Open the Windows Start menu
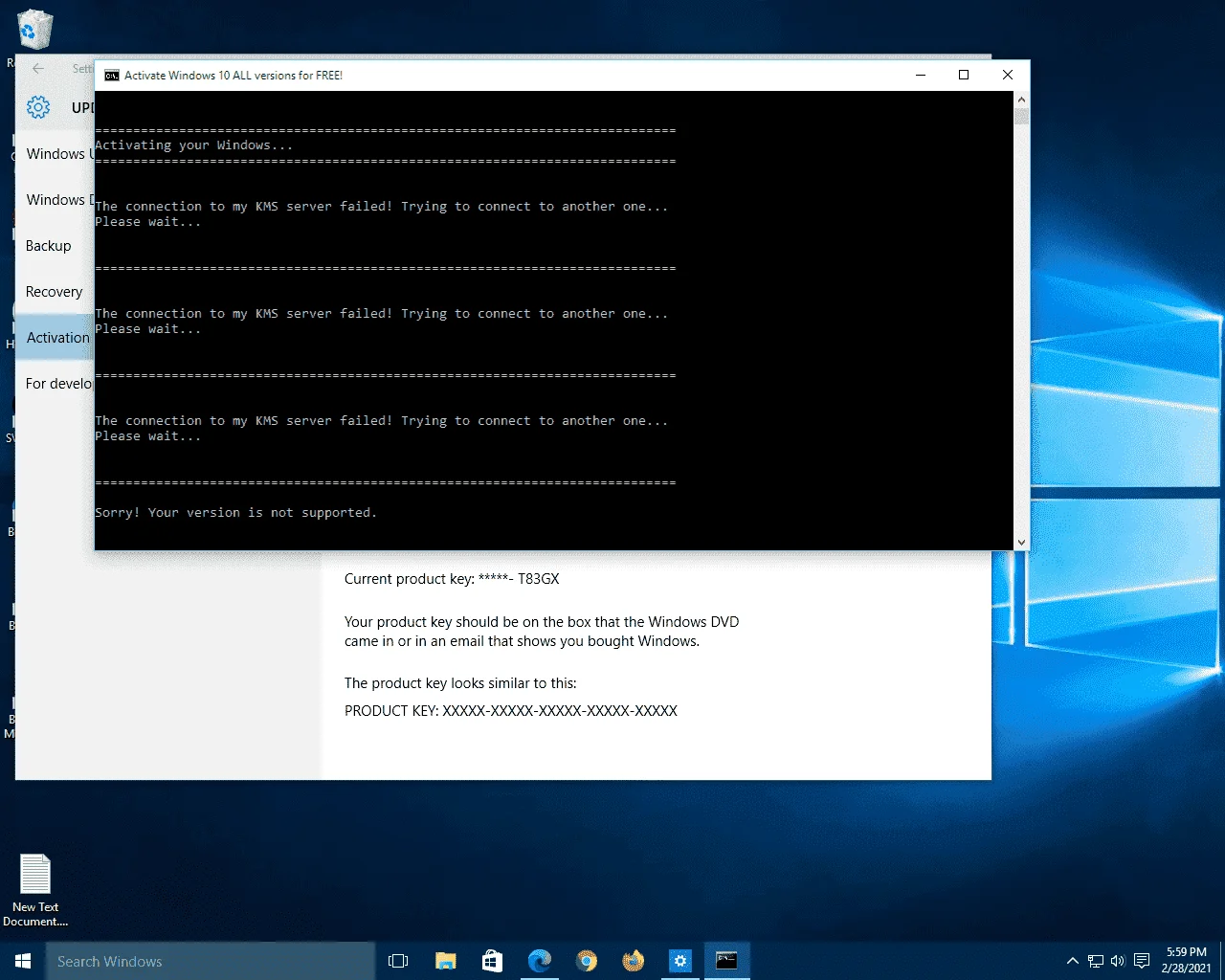Viewport: 1225px width, 980px height. [x=23, y=961]
